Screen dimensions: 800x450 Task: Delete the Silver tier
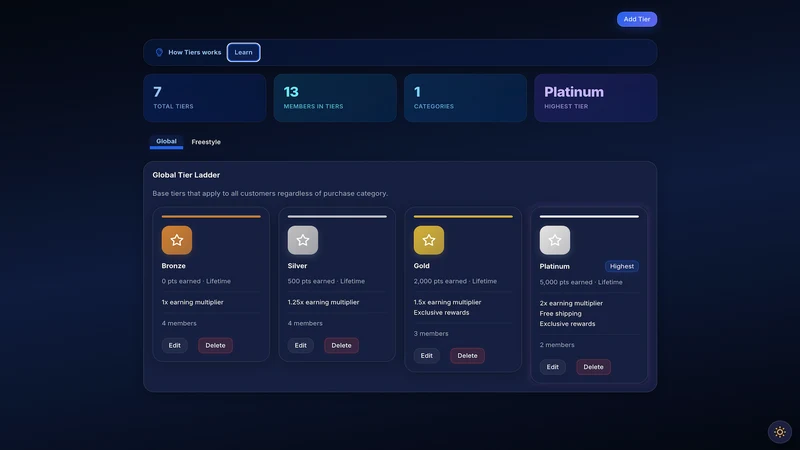point(341,345)
